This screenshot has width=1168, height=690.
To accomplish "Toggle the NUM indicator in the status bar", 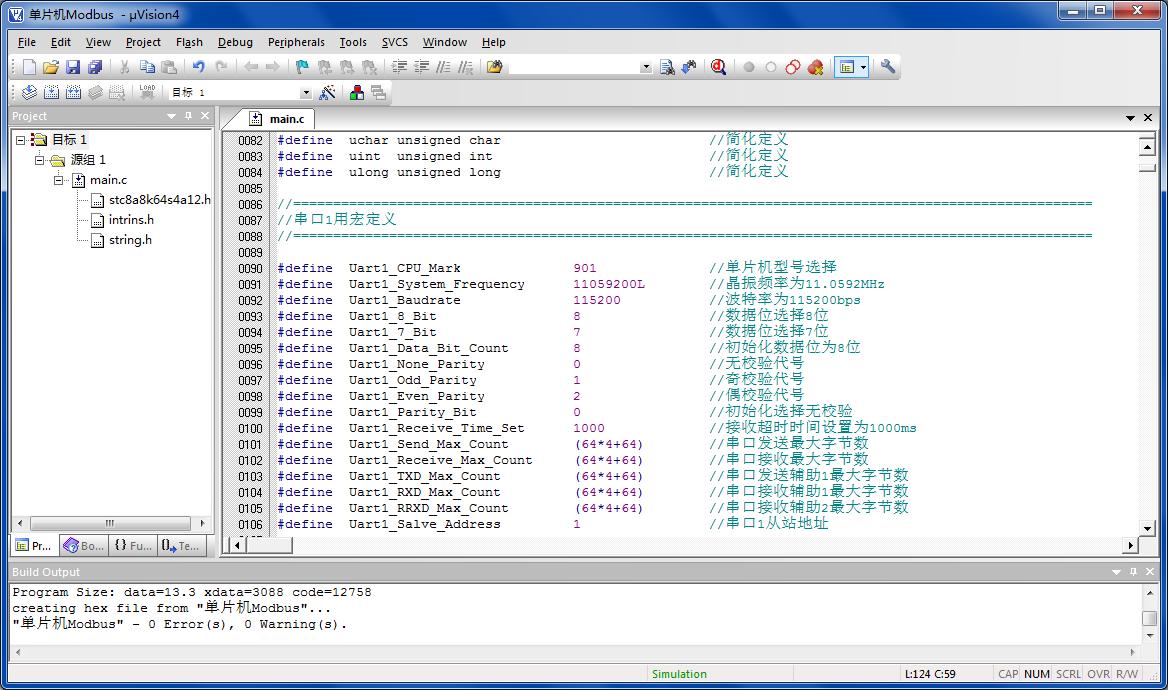I will tap(1036, 674).
